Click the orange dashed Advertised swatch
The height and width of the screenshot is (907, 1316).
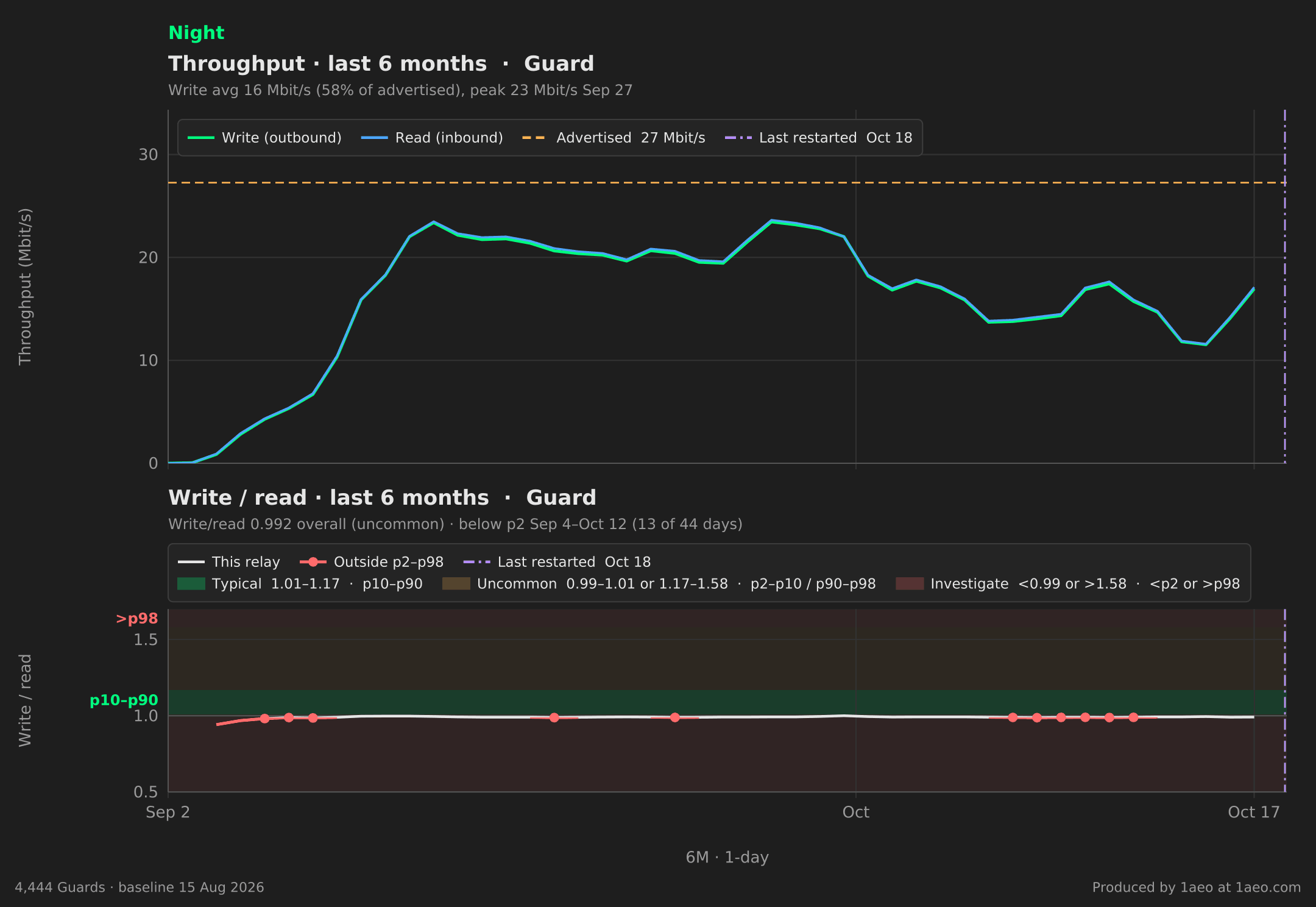[x=534, y=138]
